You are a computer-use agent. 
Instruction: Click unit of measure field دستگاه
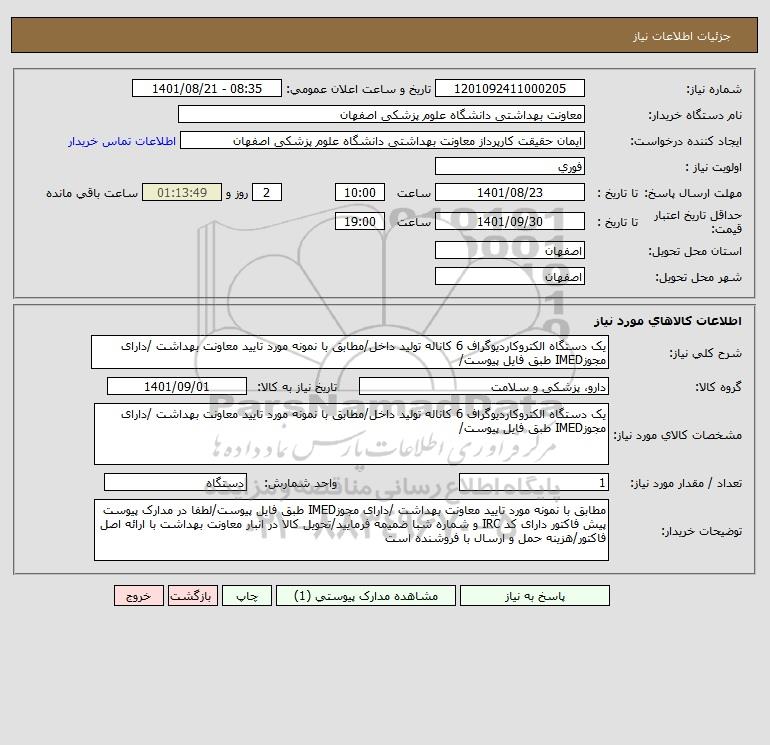[175, 482]
